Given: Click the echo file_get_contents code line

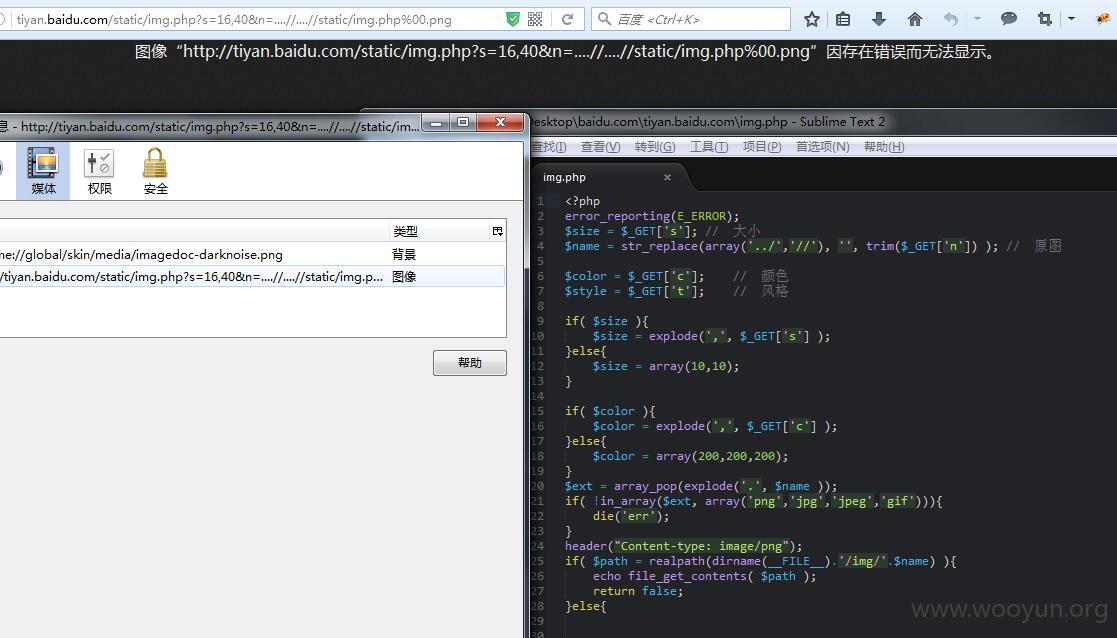Looking at the screenshot, I should pyautogui.click(x=705, y=576).
